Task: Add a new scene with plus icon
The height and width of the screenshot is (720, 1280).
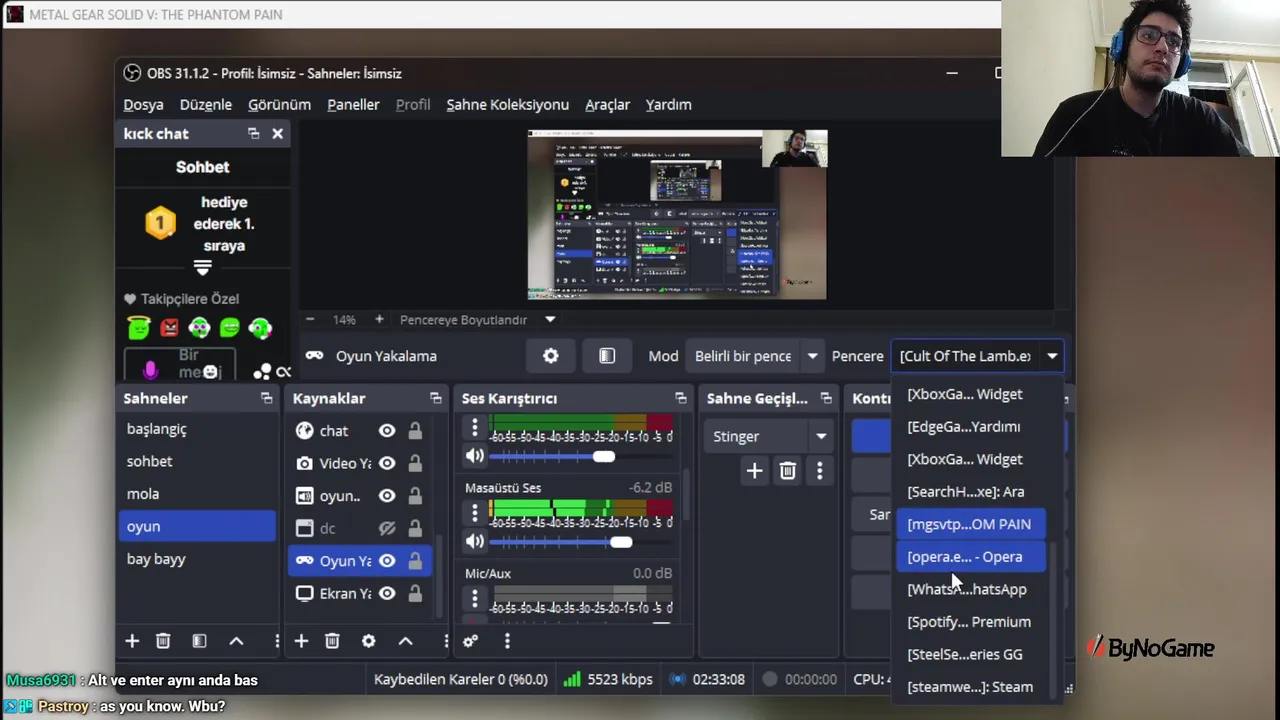Action: coord(132,641)
